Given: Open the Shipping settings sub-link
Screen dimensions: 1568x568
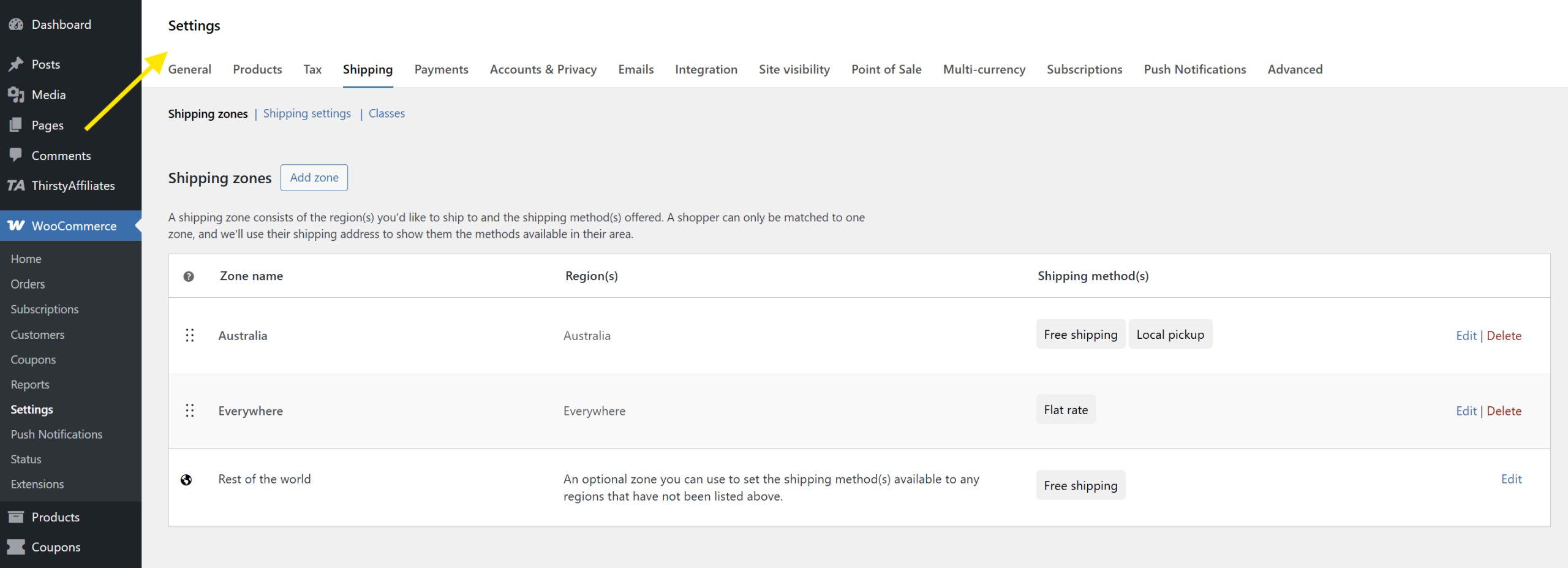Looking at the screenshot, I should tap(307, 114).
